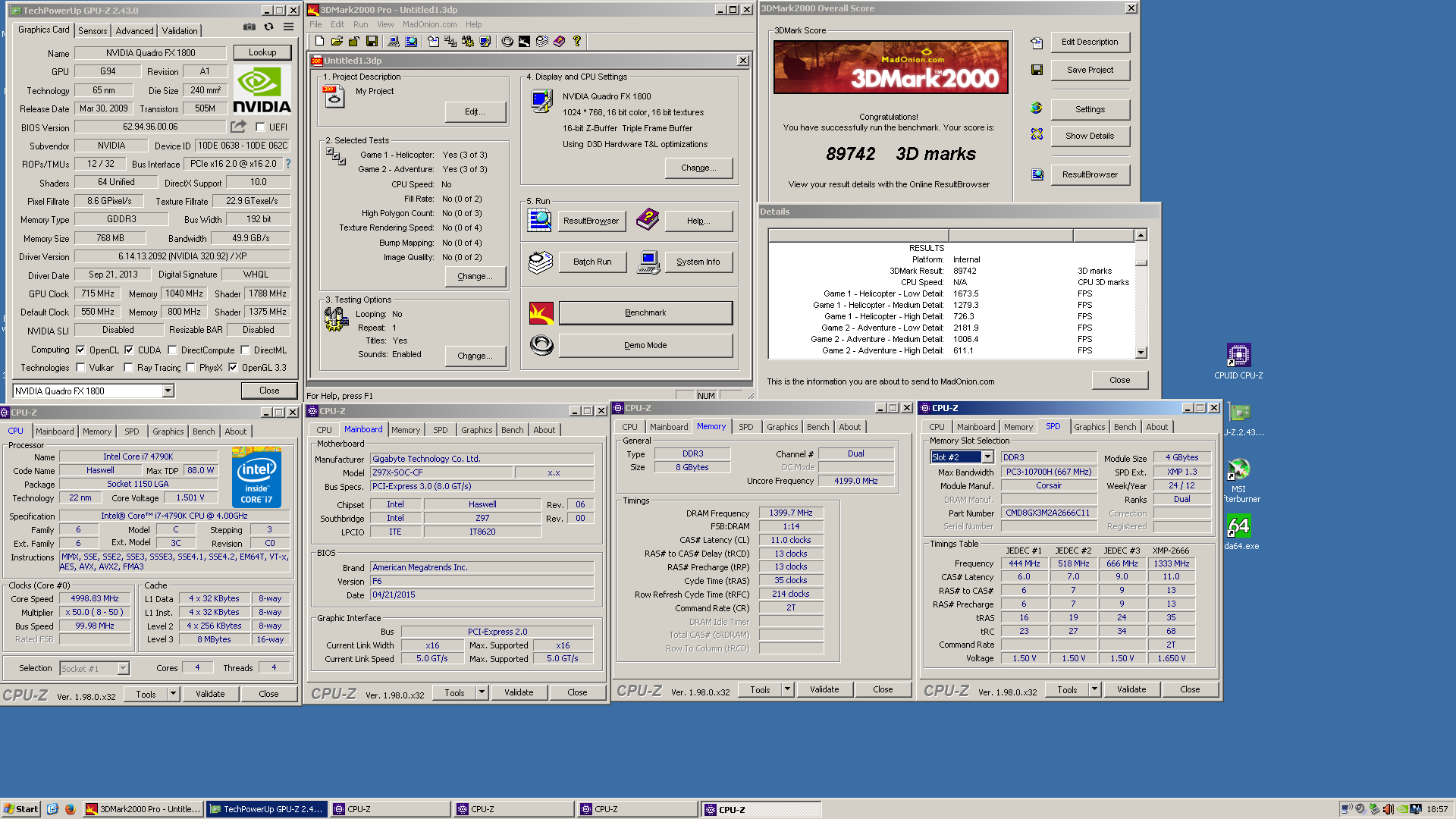Toggle PhysX checkbox
The width and height of the screenshot is (1456, 819).
[190, 368]
